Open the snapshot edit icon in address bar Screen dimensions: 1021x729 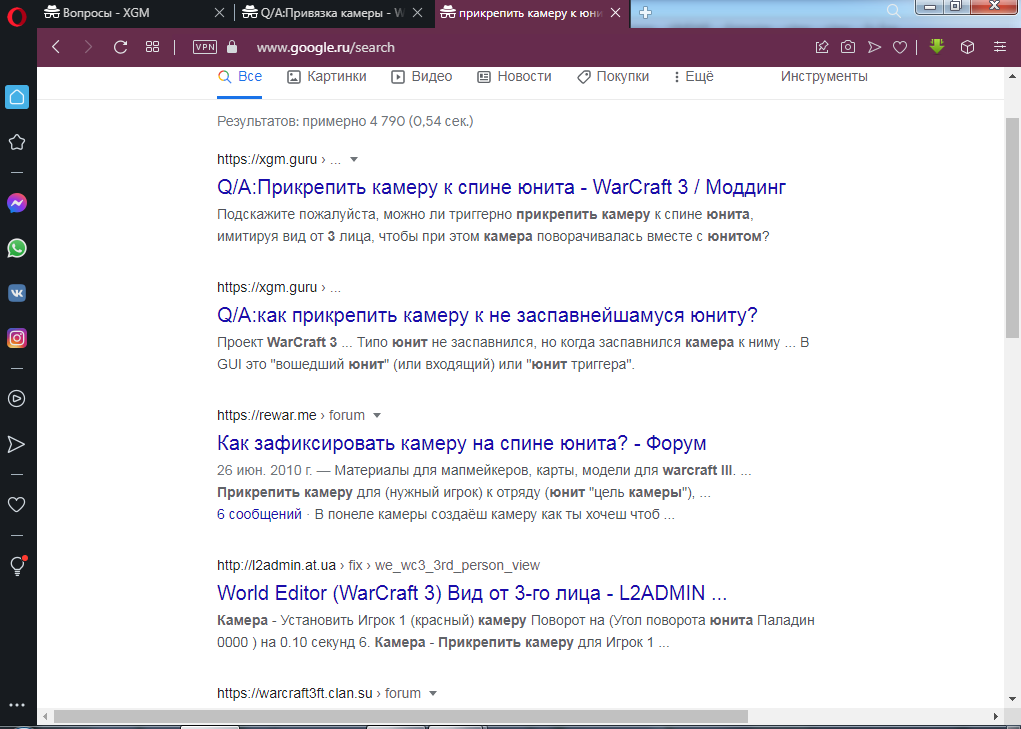[x=822, y=47]
